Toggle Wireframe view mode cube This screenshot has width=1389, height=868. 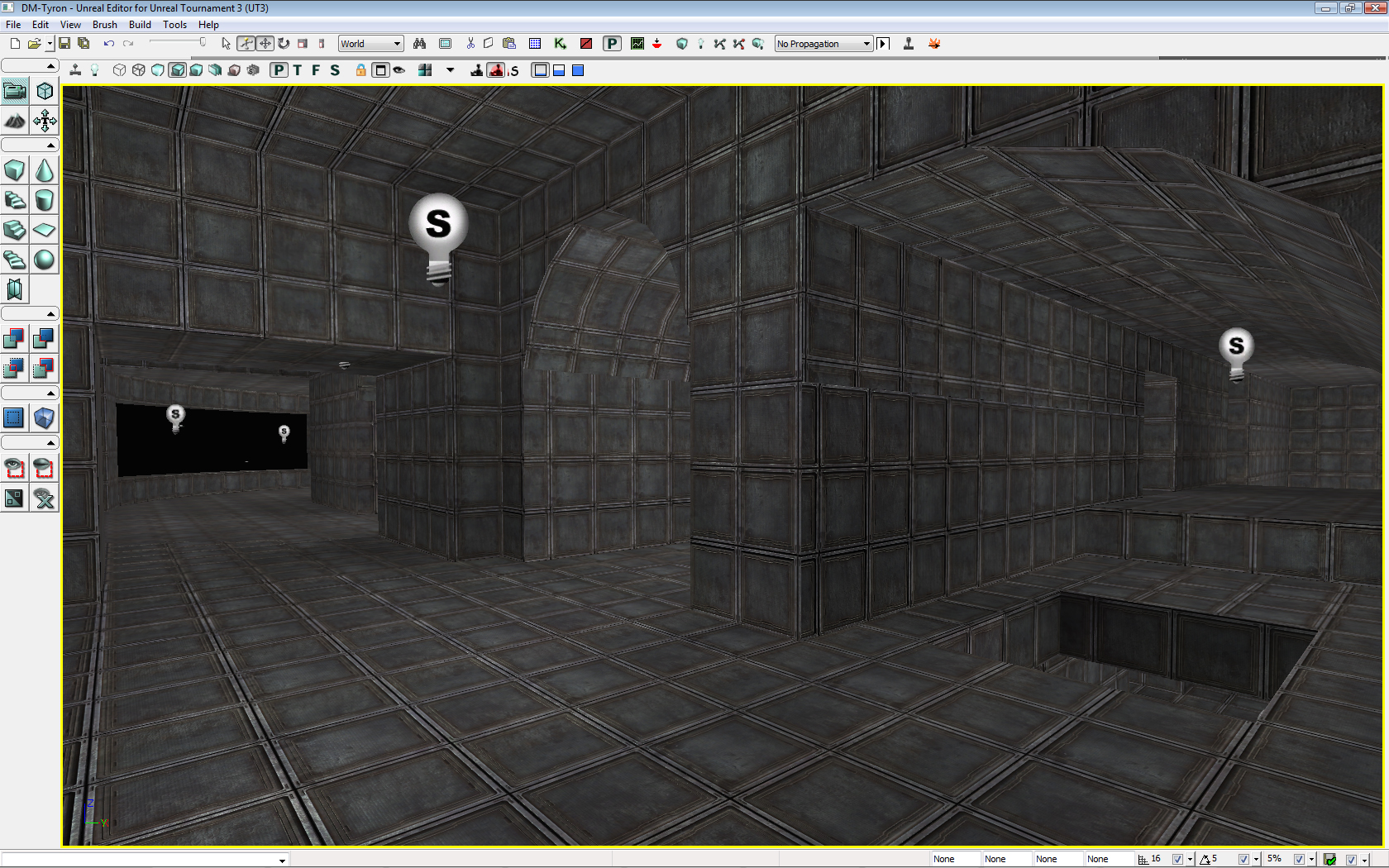139,70
